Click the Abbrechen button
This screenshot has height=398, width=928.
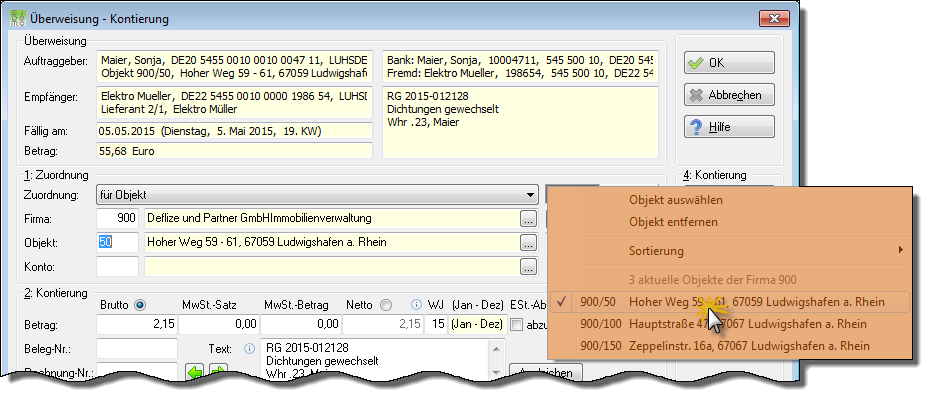(x=729, y=95)
